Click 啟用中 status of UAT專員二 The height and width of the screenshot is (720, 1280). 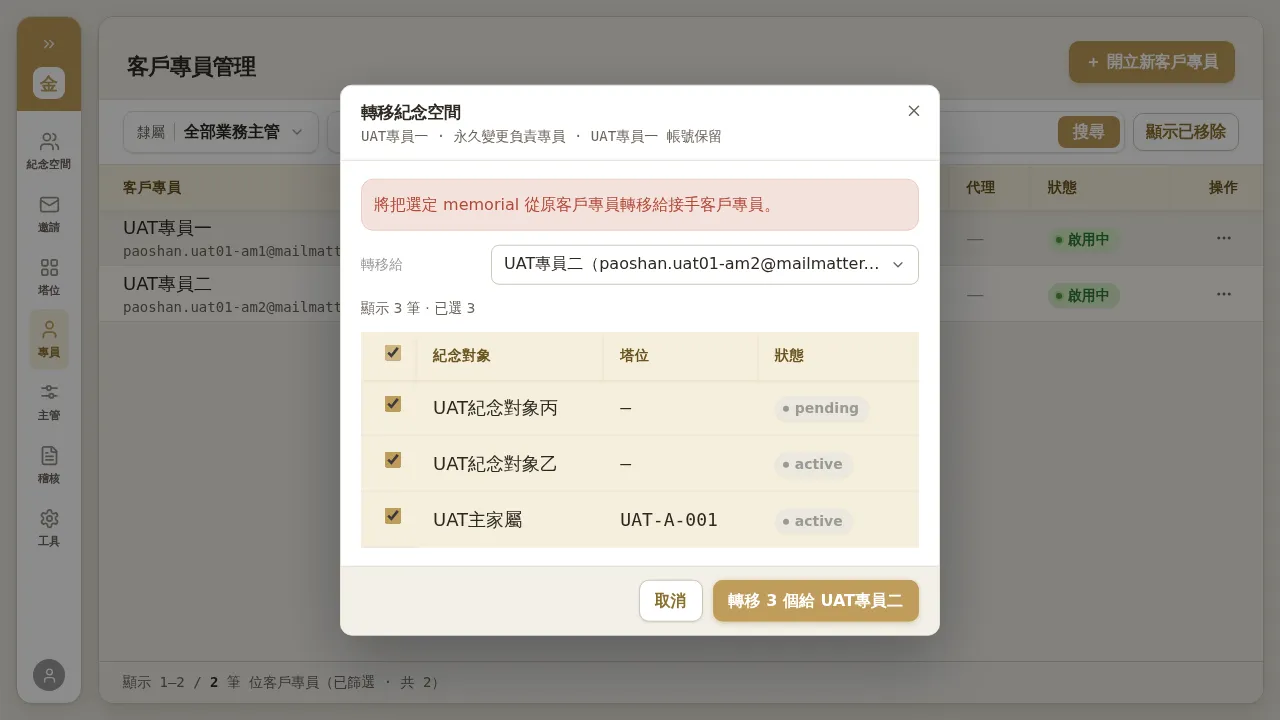[x=1084, y=295]
